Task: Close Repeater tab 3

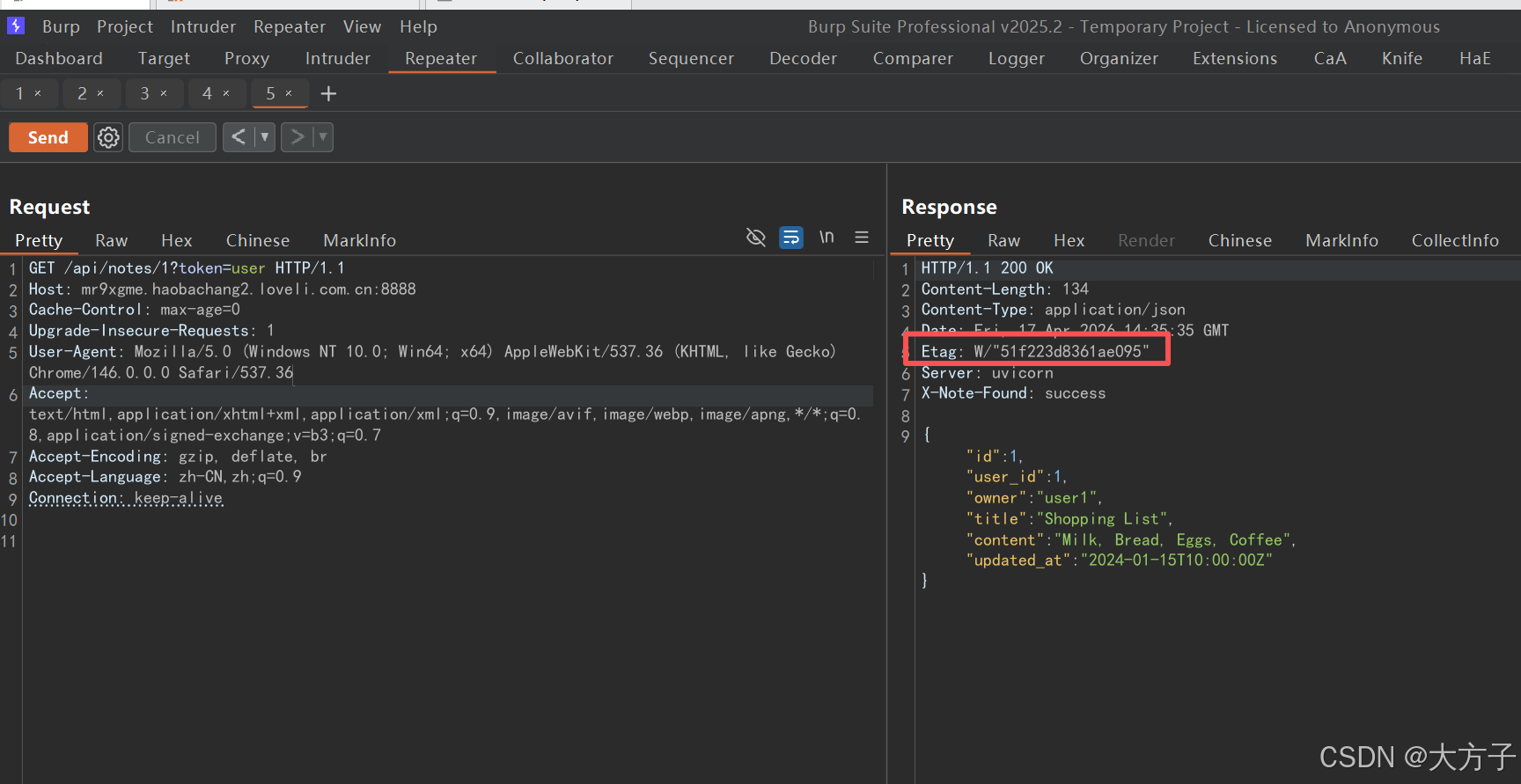Action: [x=164, y=93]
